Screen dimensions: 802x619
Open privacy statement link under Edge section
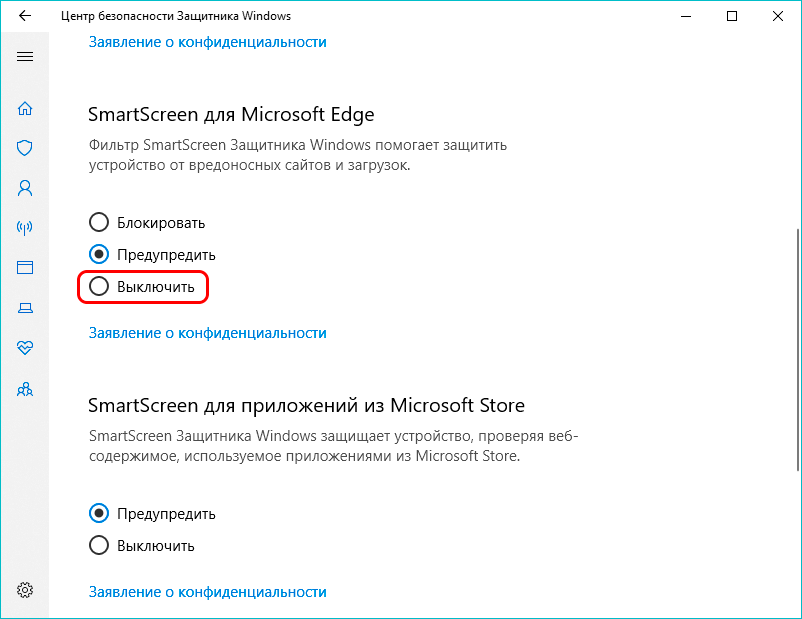207,333
